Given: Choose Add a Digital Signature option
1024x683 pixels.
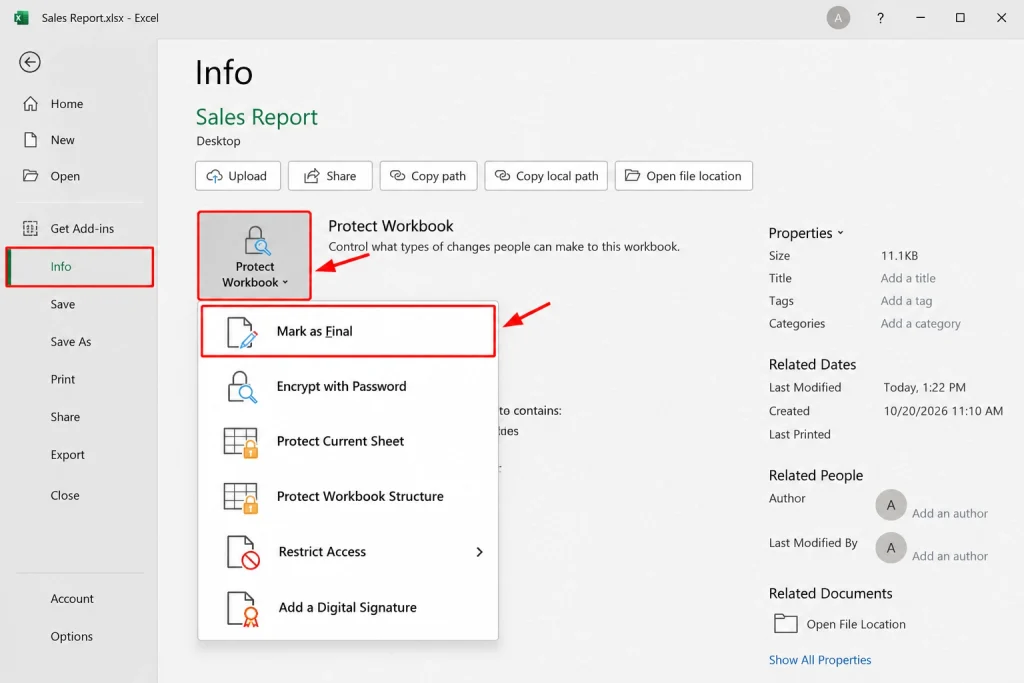Looking at the screenshot, I should tap(348, 607).
